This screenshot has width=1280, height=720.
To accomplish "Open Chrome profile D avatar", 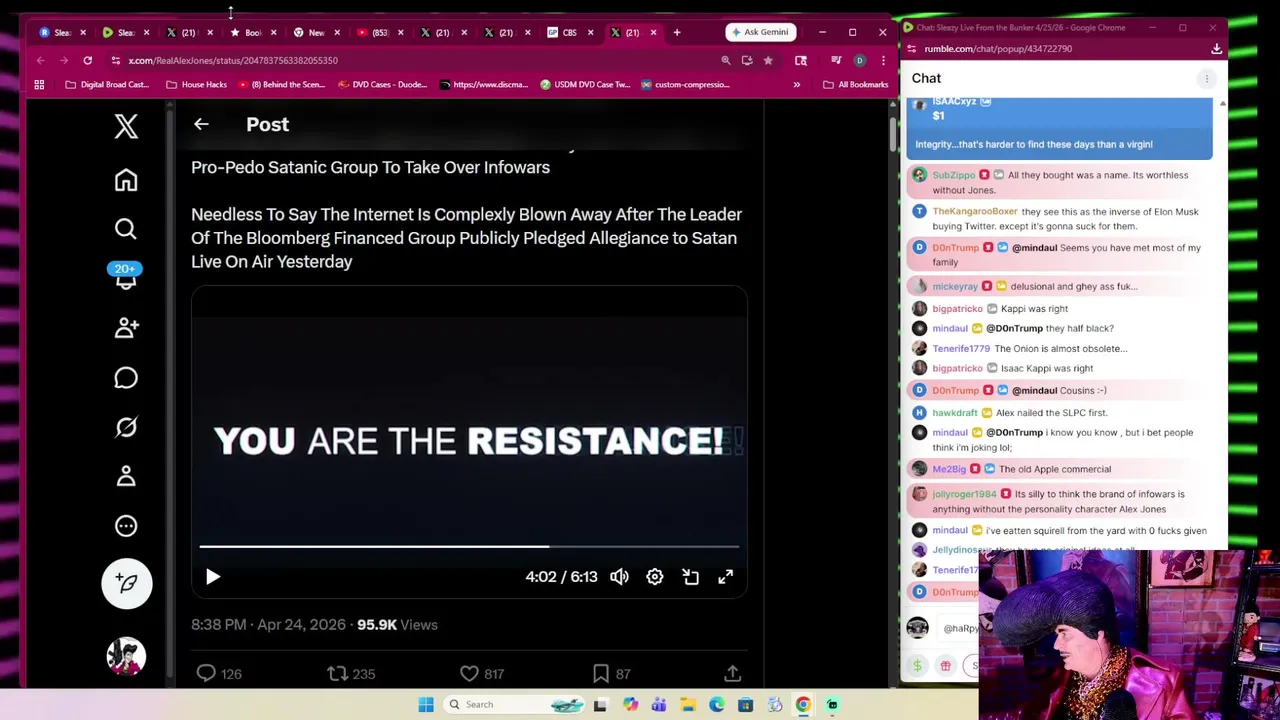I will pos(859,60).
